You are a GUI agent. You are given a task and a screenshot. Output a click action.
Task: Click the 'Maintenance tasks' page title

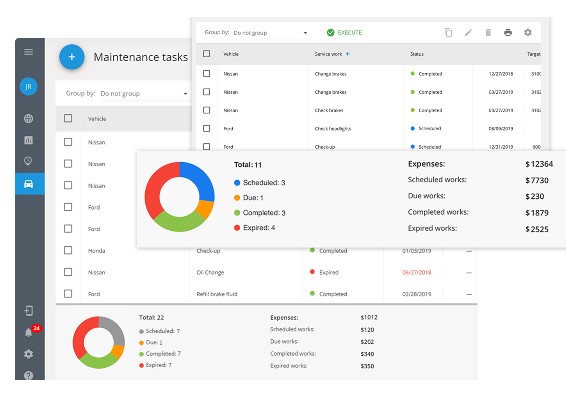pos(141,57)
